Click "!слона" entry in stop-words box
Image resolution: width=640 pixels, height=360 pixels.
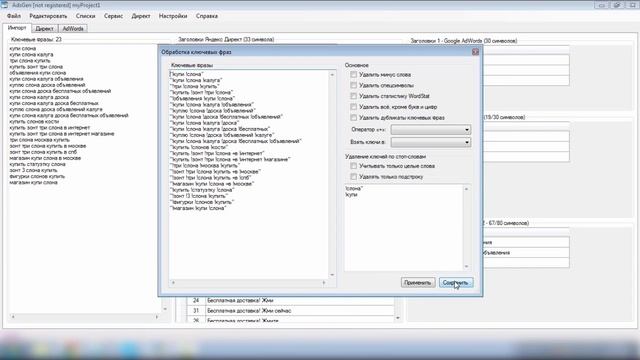pyautogui.click(x=354, y=189)
